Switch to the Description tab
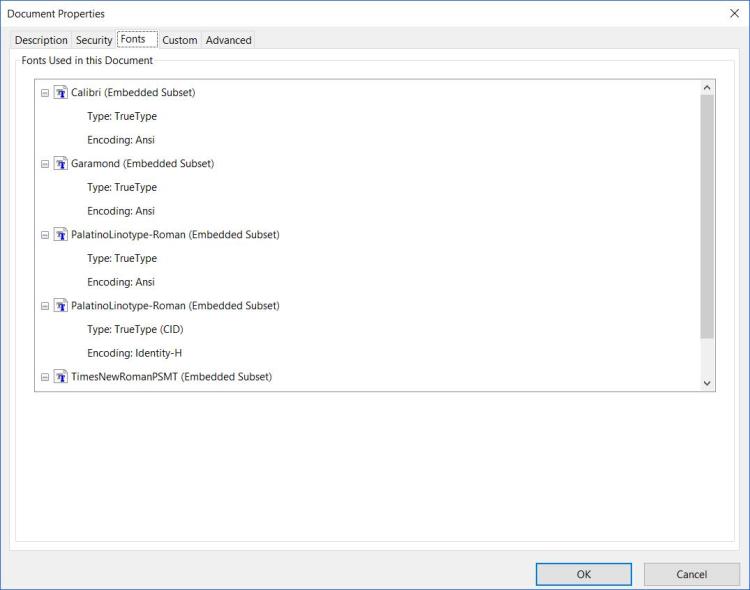Viewport: 750px width, 590px height. pos(41,40)
